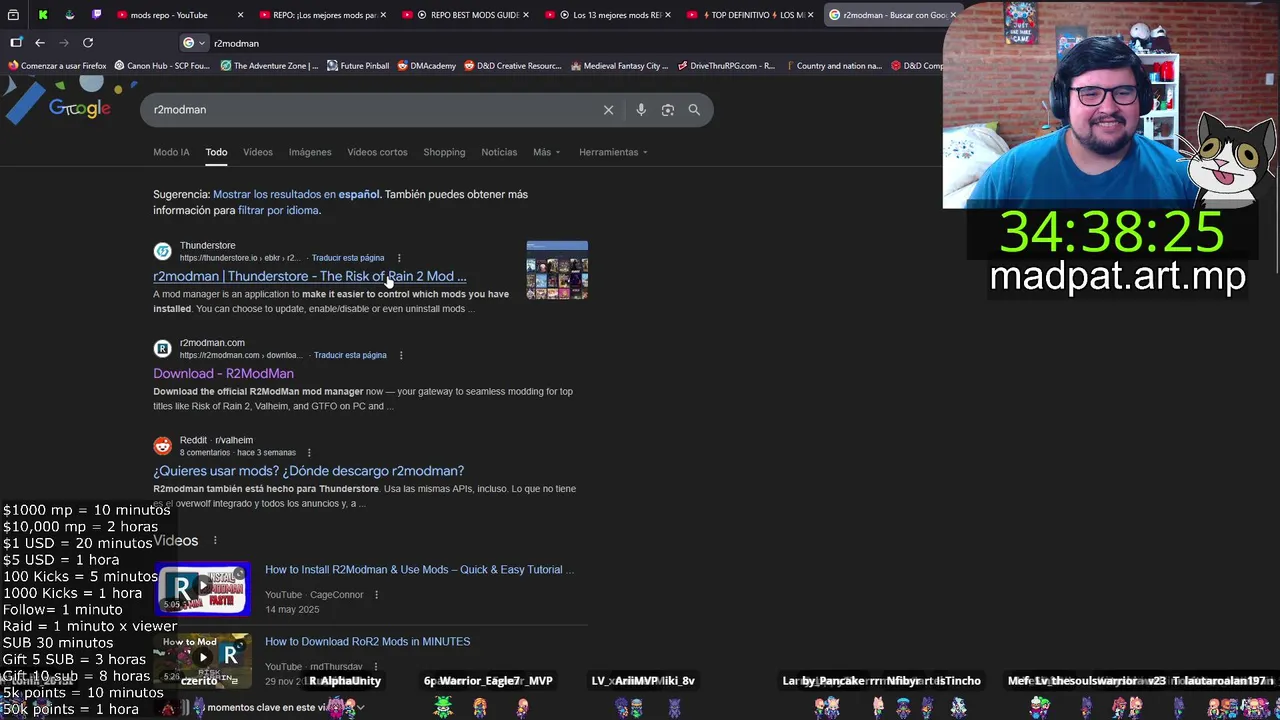Viewport: 1280px width, 720px height.
Task: Click 'Traducir esta página' for r2modman.com result
Action: pyautogui.click(x=350, y=355)
